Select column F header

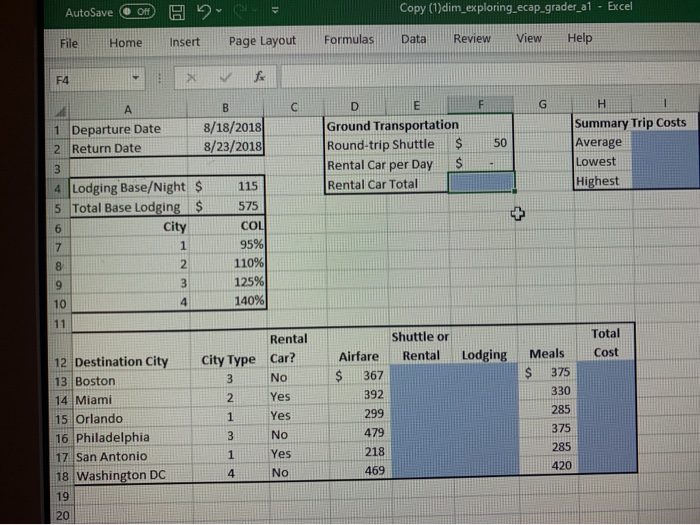pyautogui.click(x=481, y=105)
